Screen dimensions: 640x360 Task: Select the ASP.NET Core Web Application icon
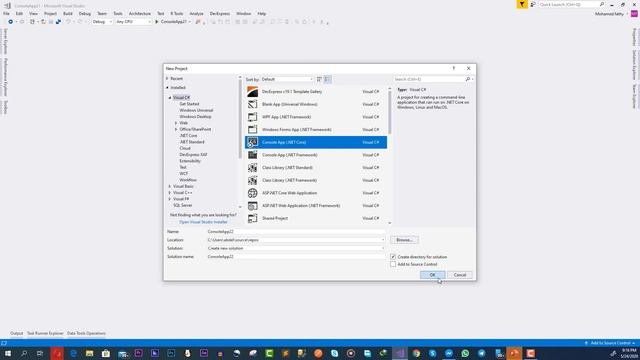click(253, 193)
